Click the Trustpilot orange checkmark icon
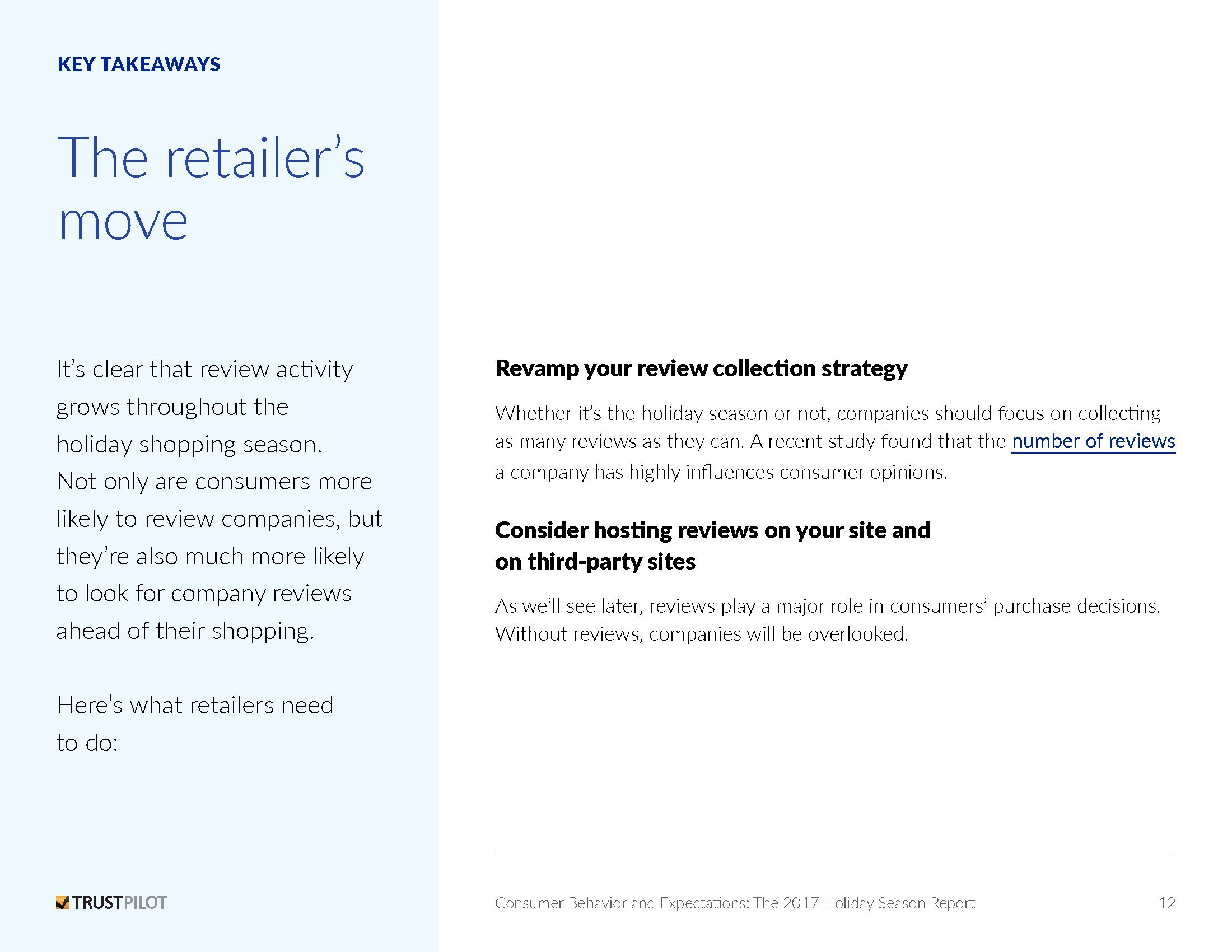The width and height of the screenshot is (1232, 952). click(62, 902)
